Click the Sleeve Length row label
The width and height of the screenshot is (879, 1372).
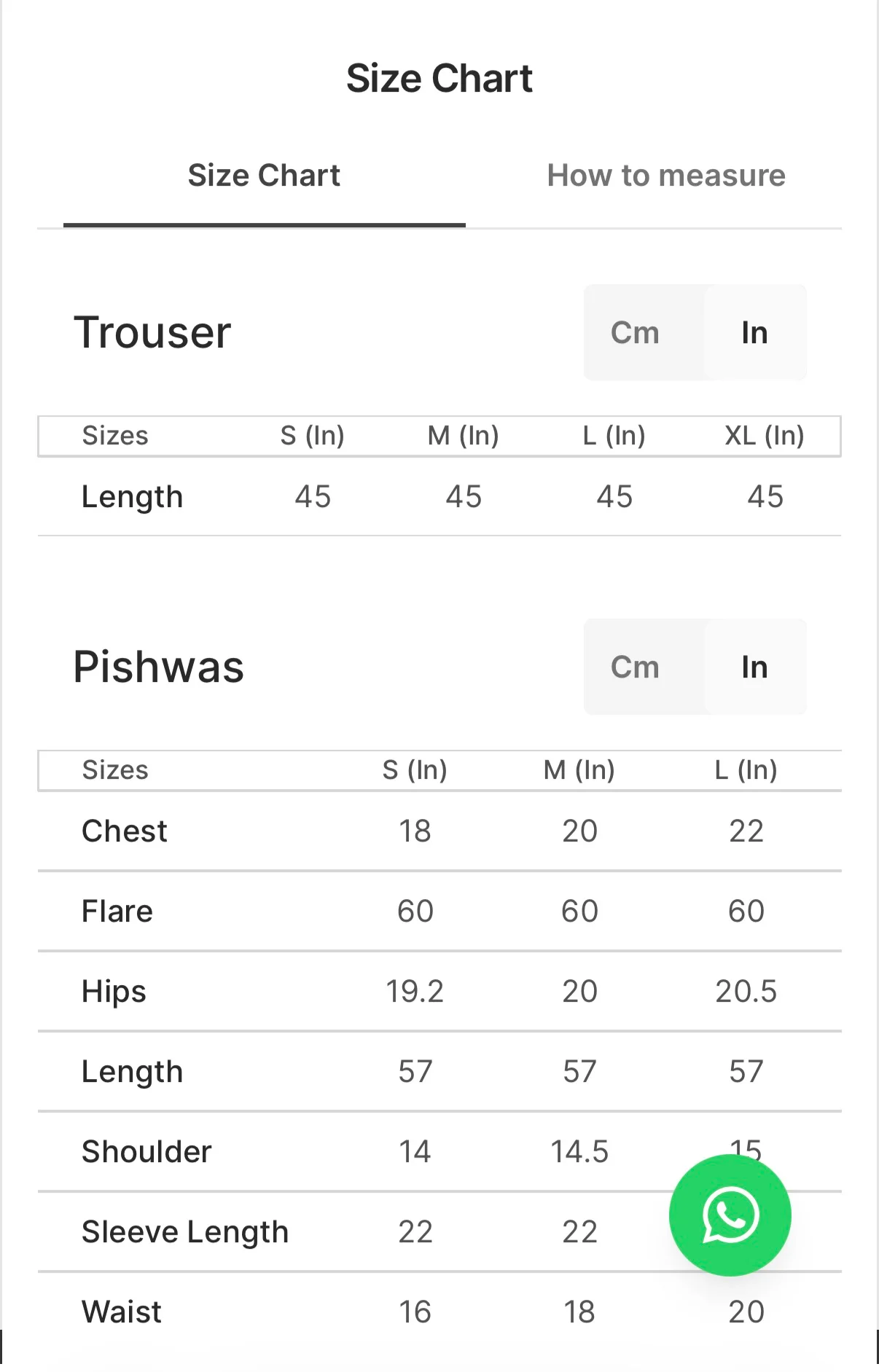point(185,1232)
